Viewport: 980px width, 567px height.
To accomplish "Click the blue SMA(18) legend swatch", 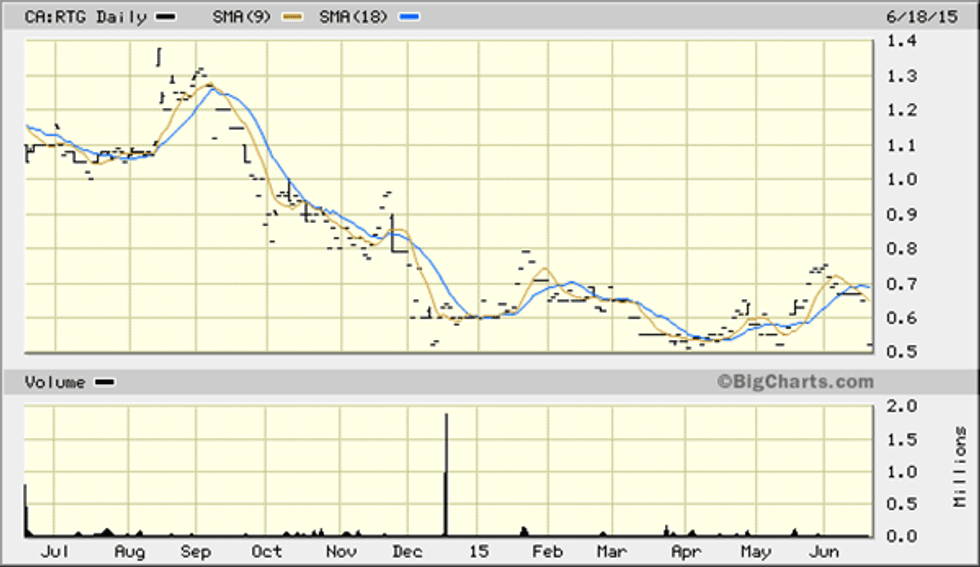I will (x=409, y=18).
